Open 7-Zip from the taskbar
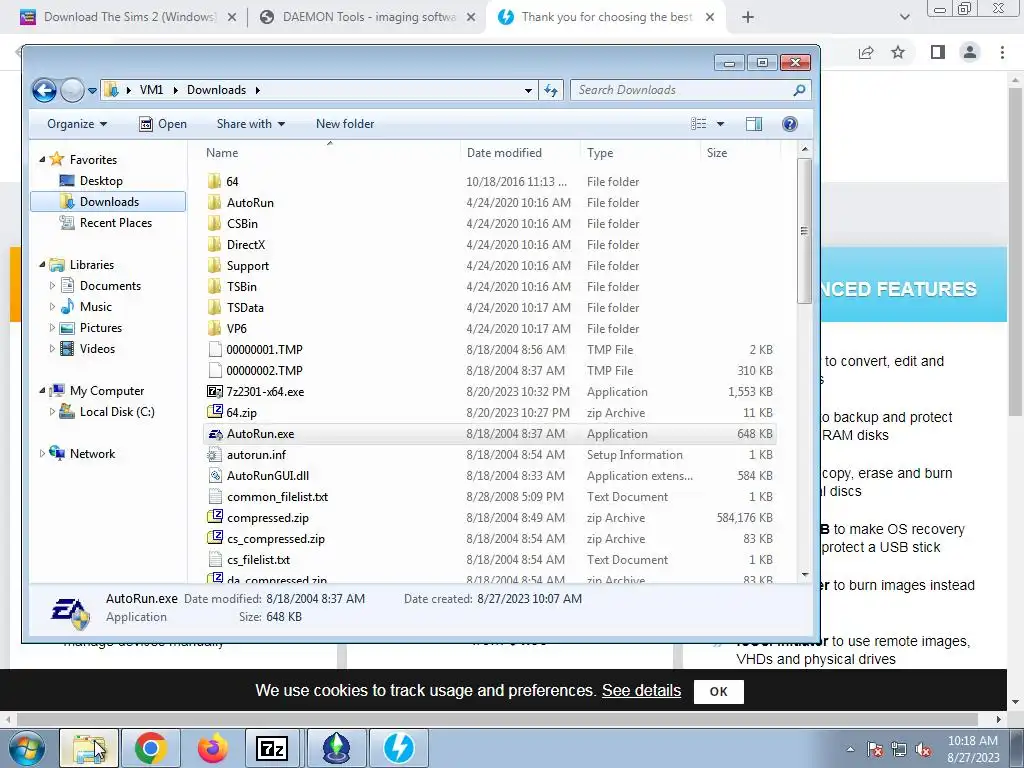 (273, 748)
